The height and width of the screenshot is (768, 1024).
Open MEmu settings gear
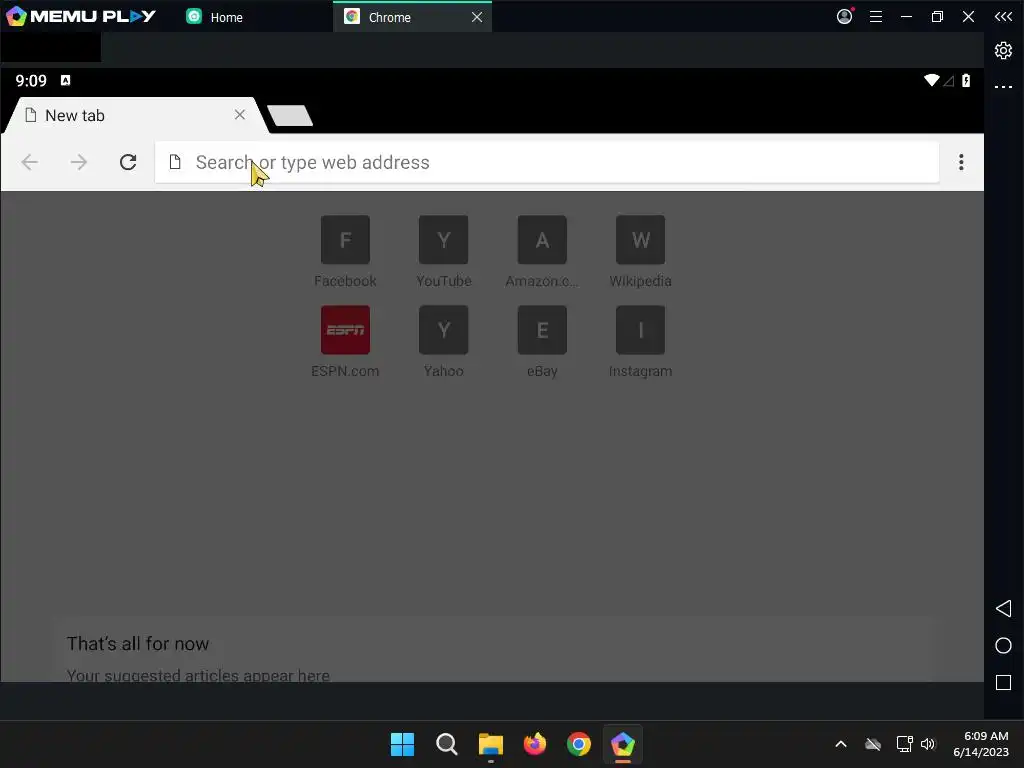click(x=1003, y=50)
